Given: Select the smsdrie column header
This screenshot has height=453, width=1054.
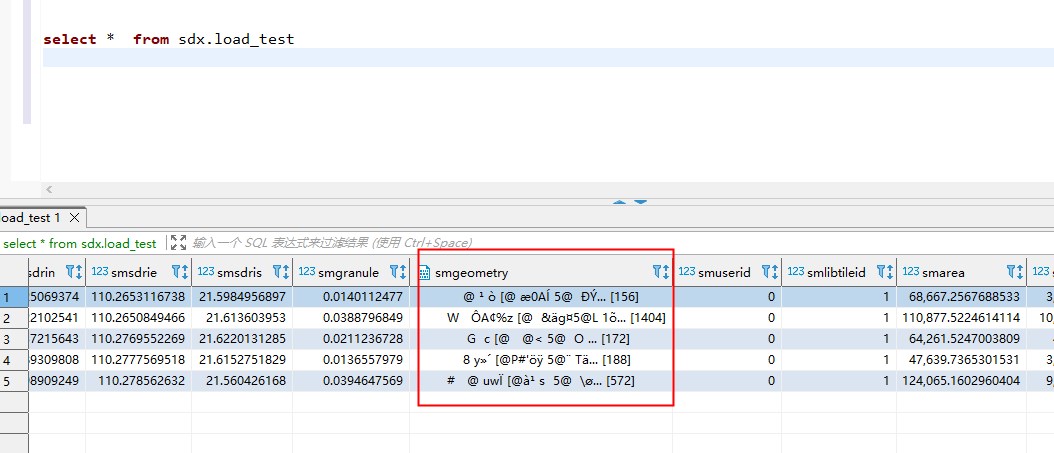Looking at the screenshot, I should [x=138, y=272].
